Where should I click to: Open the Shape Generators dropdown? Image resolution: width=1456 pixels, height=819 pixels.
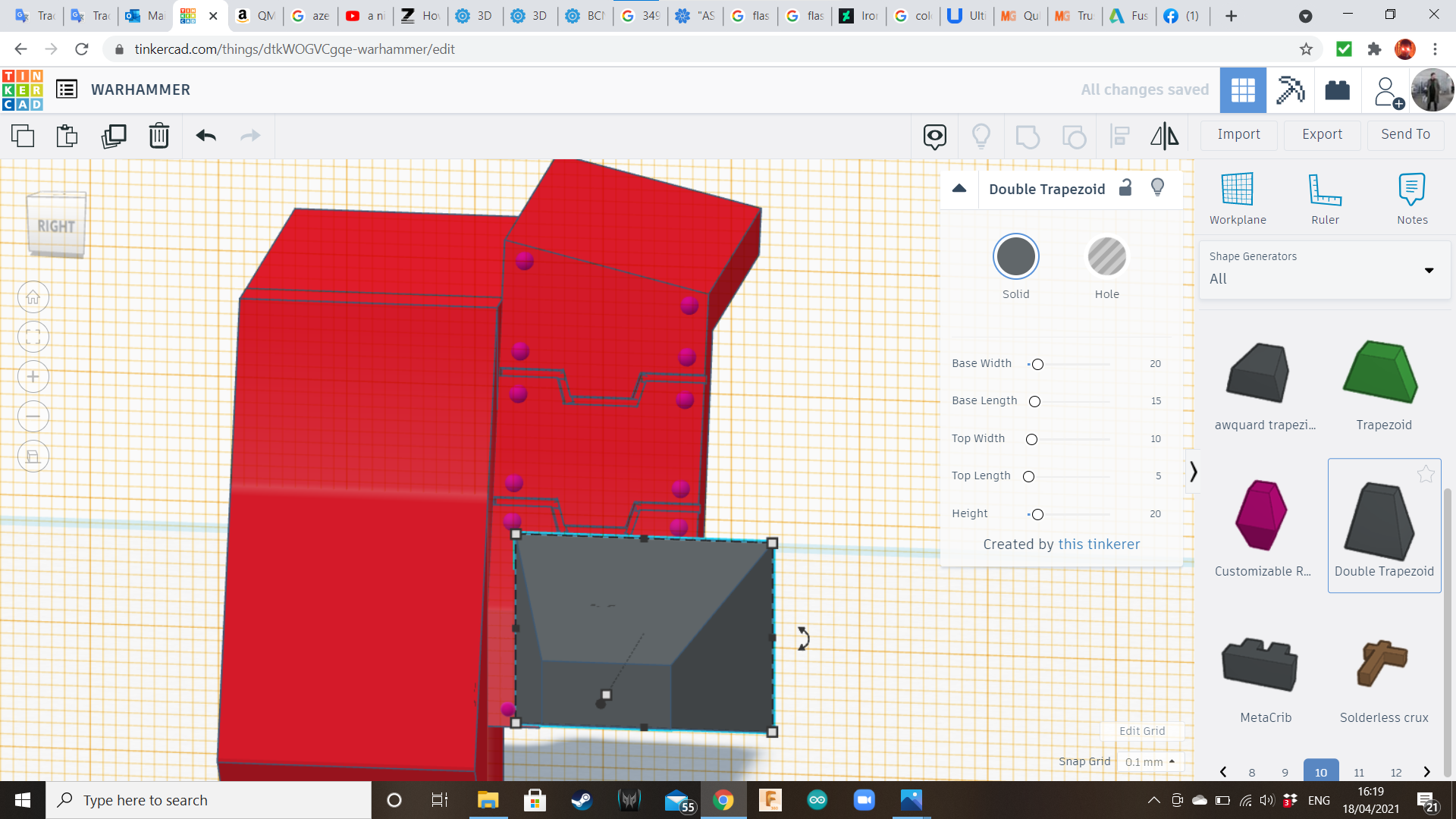pyautogui.click(x=1325, y=270)
